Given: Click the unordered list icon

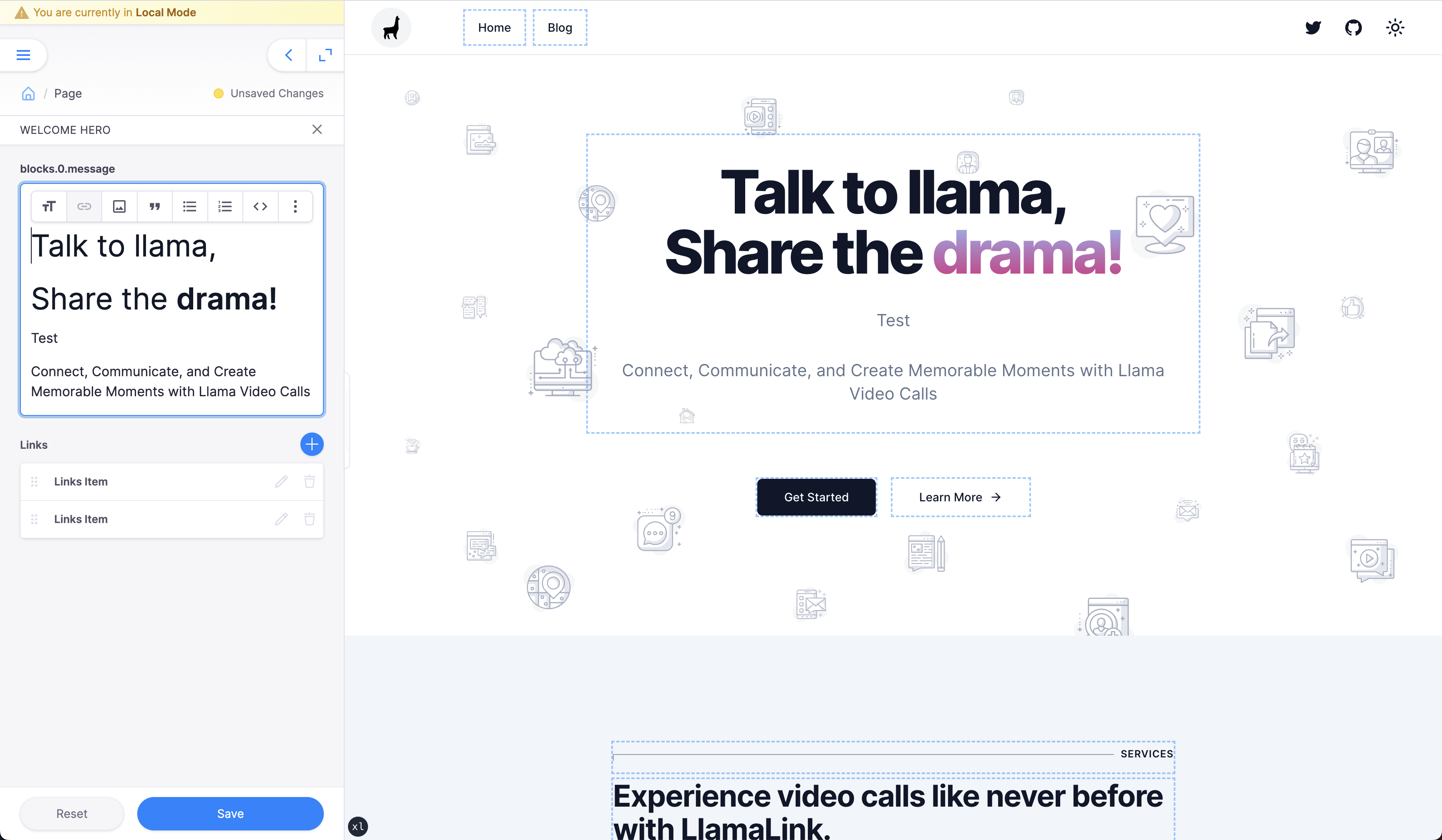Looking at the screenshot, I should [189, 206].
